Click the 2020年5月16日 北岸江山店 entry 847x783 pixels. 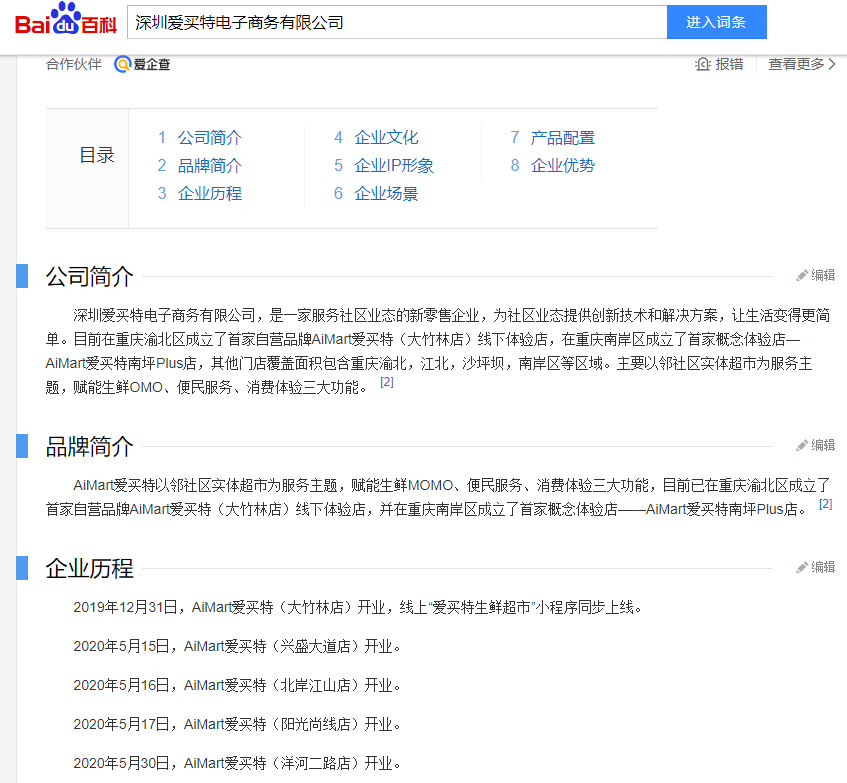[237, 685]
